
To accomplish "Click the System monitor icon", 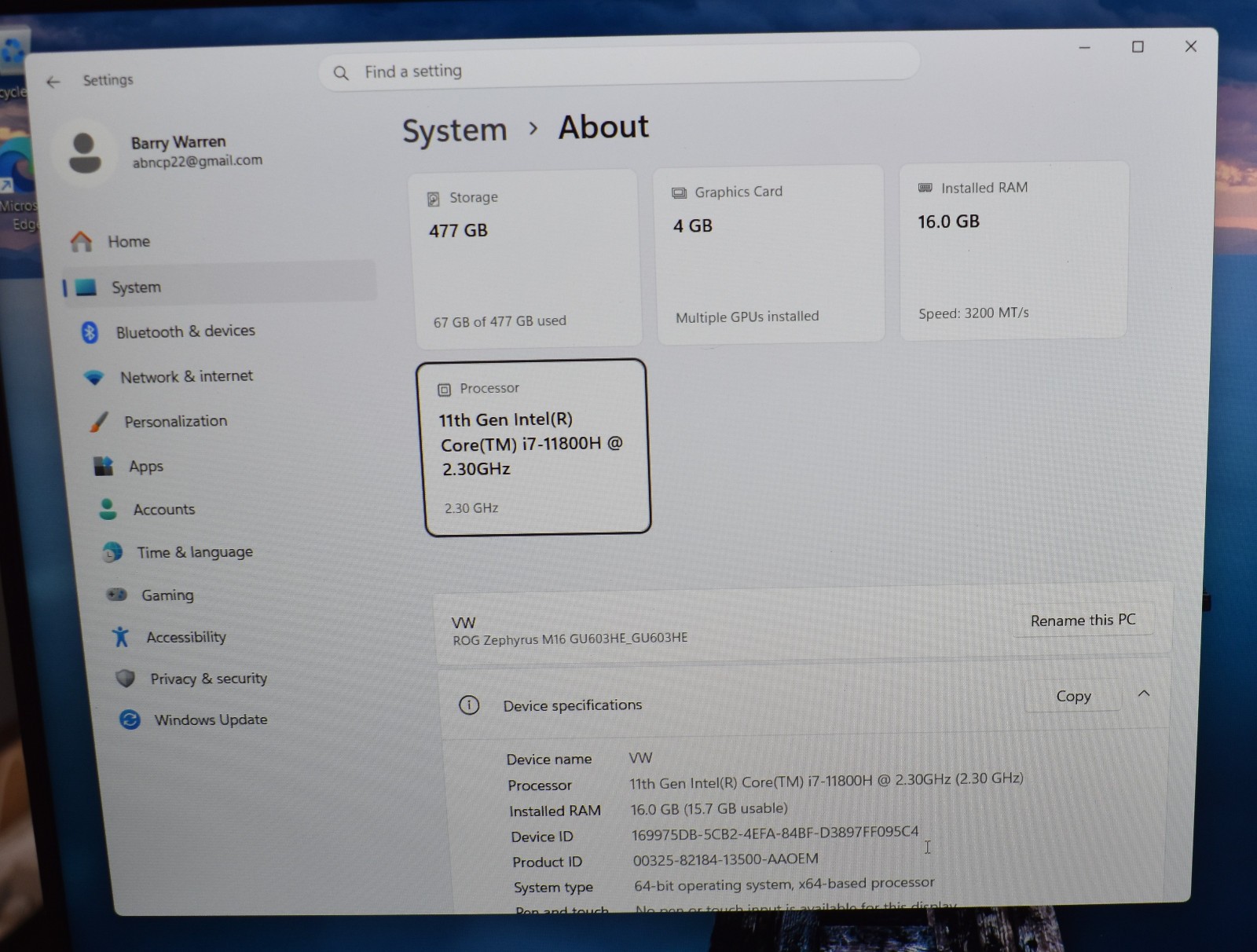I will click(x=86, y=287).
